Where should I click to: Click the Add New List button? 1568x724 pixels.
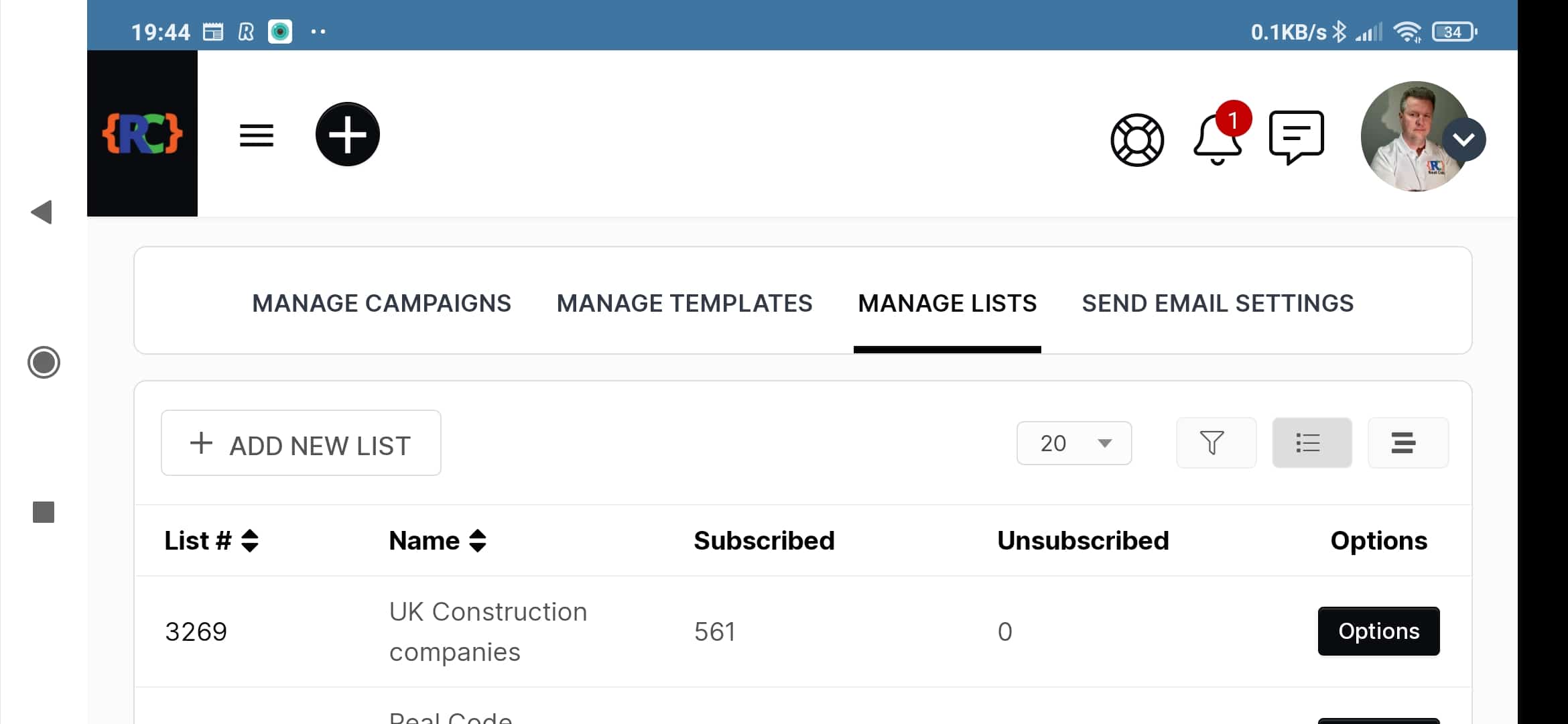[x=301, y=443]
